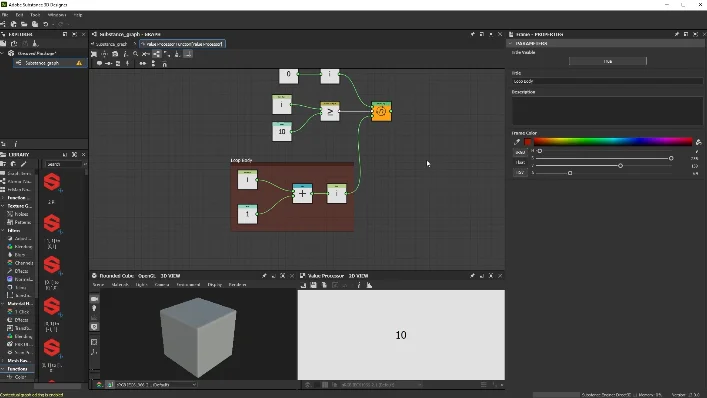Click the graph info icon in toolbar

pyautogui.click(x=125, y=54)
